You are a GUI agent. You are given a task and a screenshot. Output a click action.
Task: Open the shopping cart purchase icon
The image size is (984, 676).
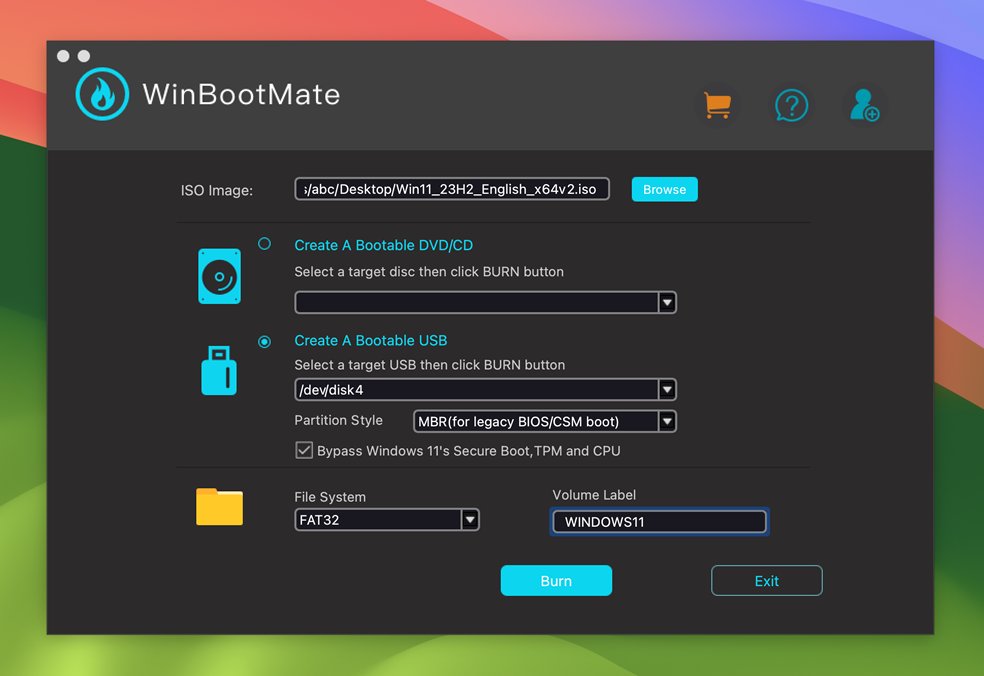click(717, 105)
